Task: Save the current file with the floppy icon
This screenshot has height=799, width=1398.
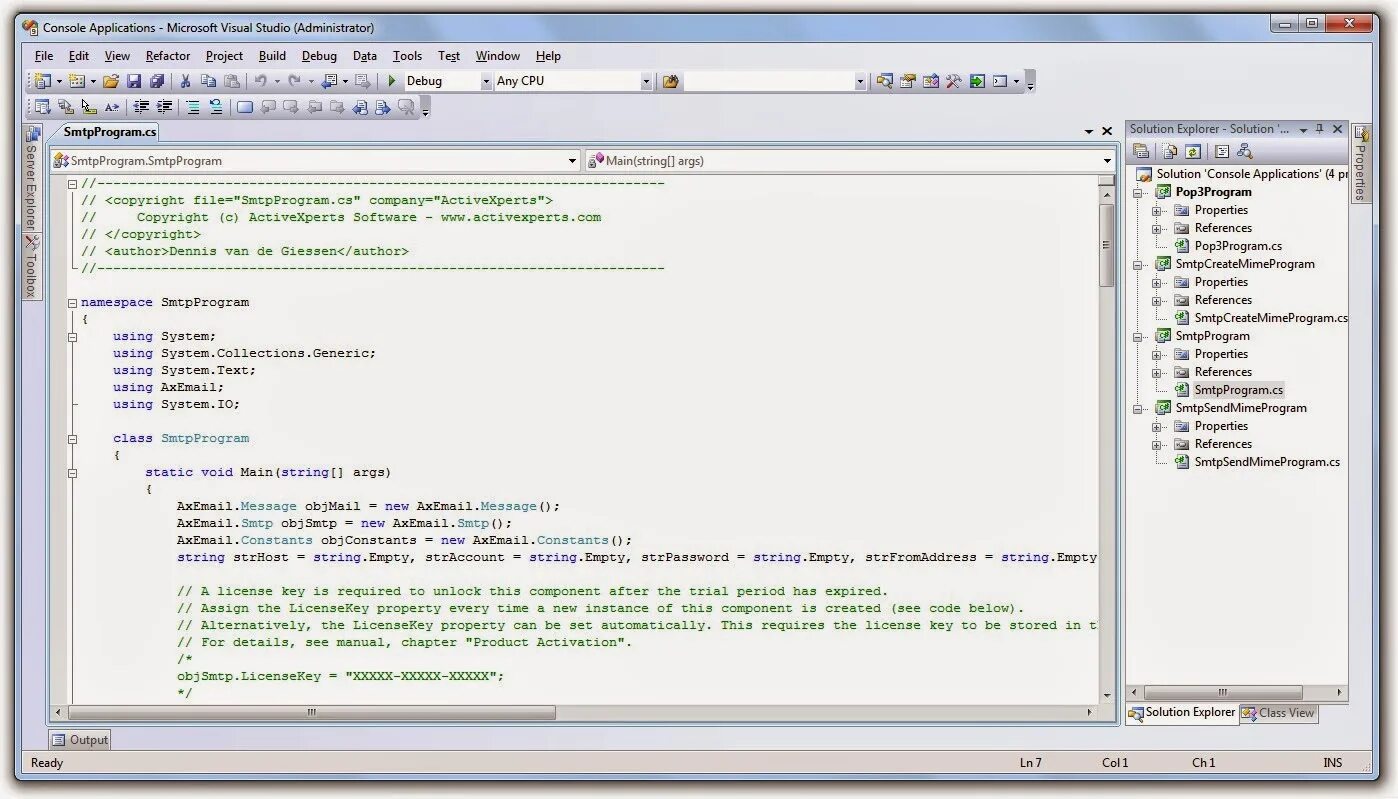Action: coord(133,81)
